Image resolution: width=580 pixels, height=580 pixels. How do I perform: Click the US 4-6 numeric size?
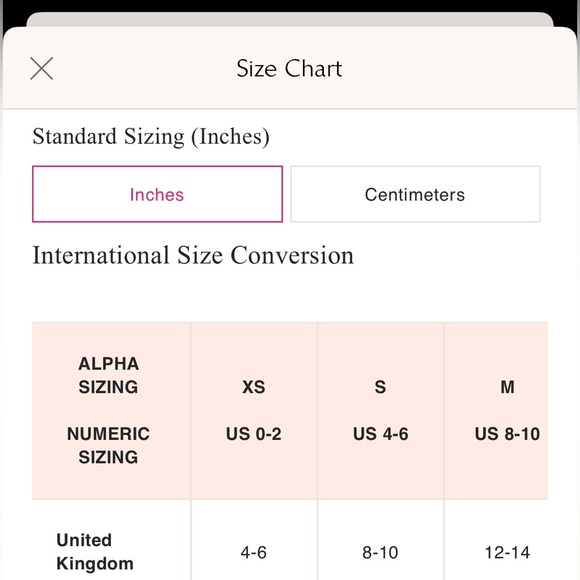[381, 434]
